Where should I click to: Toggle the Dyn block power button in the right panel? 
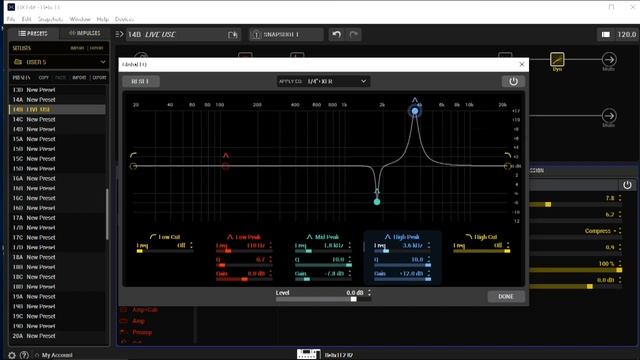(x=627, y=185)
